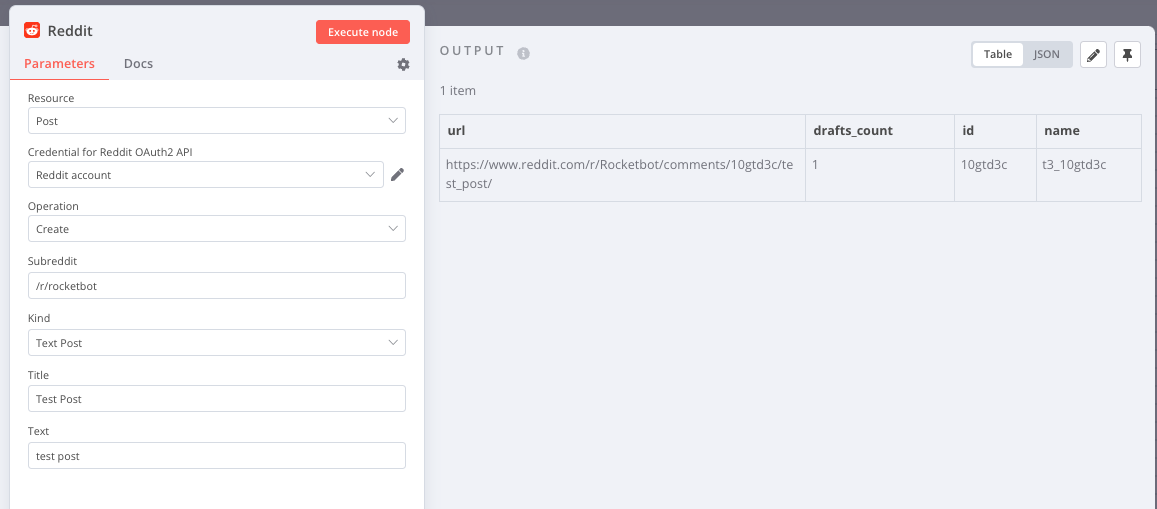
Task: Open the Operation dropdown
Action: tap(216, 229)
